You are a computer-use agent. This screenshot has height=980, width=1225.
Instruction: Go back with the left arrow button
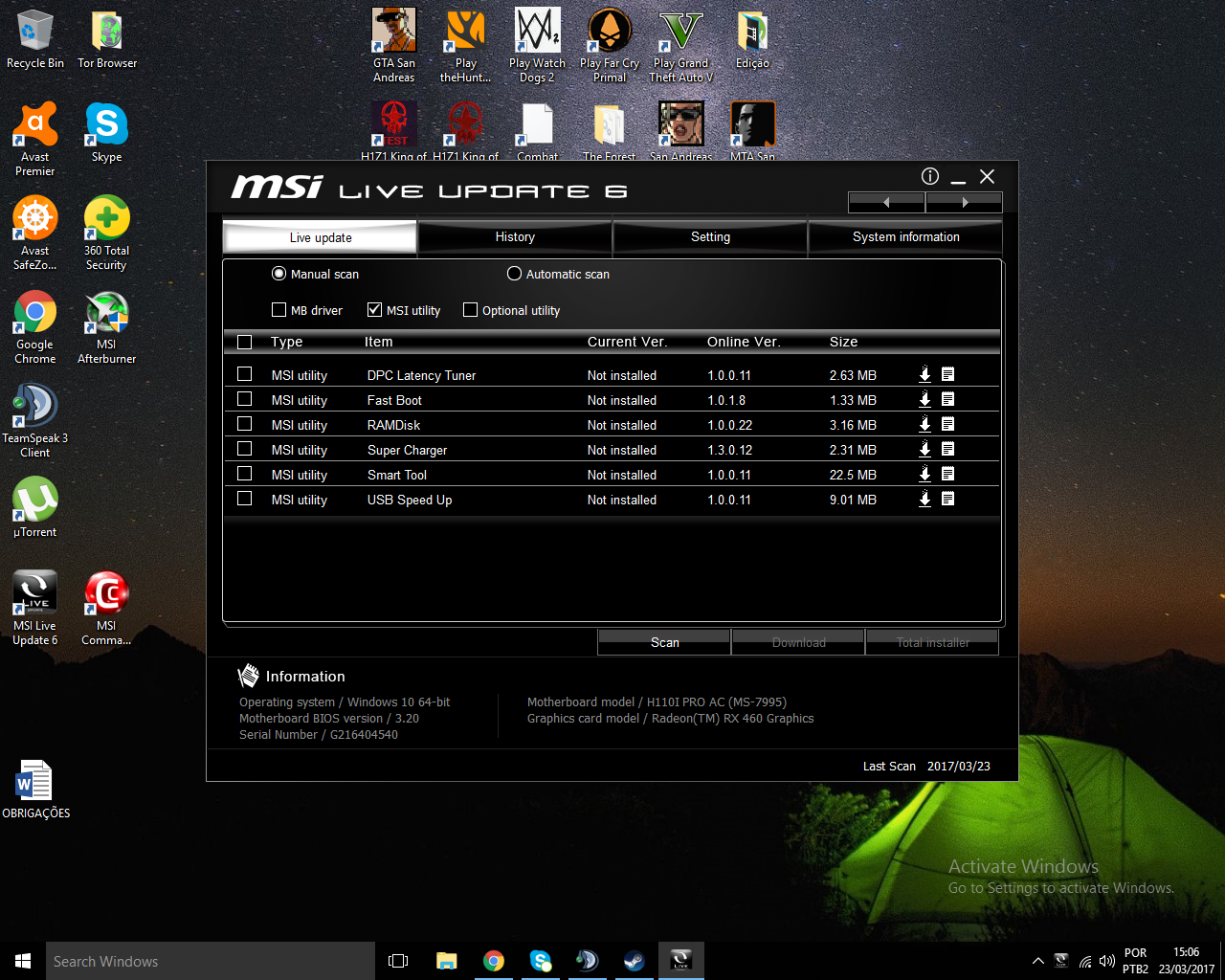coord(886,202)
